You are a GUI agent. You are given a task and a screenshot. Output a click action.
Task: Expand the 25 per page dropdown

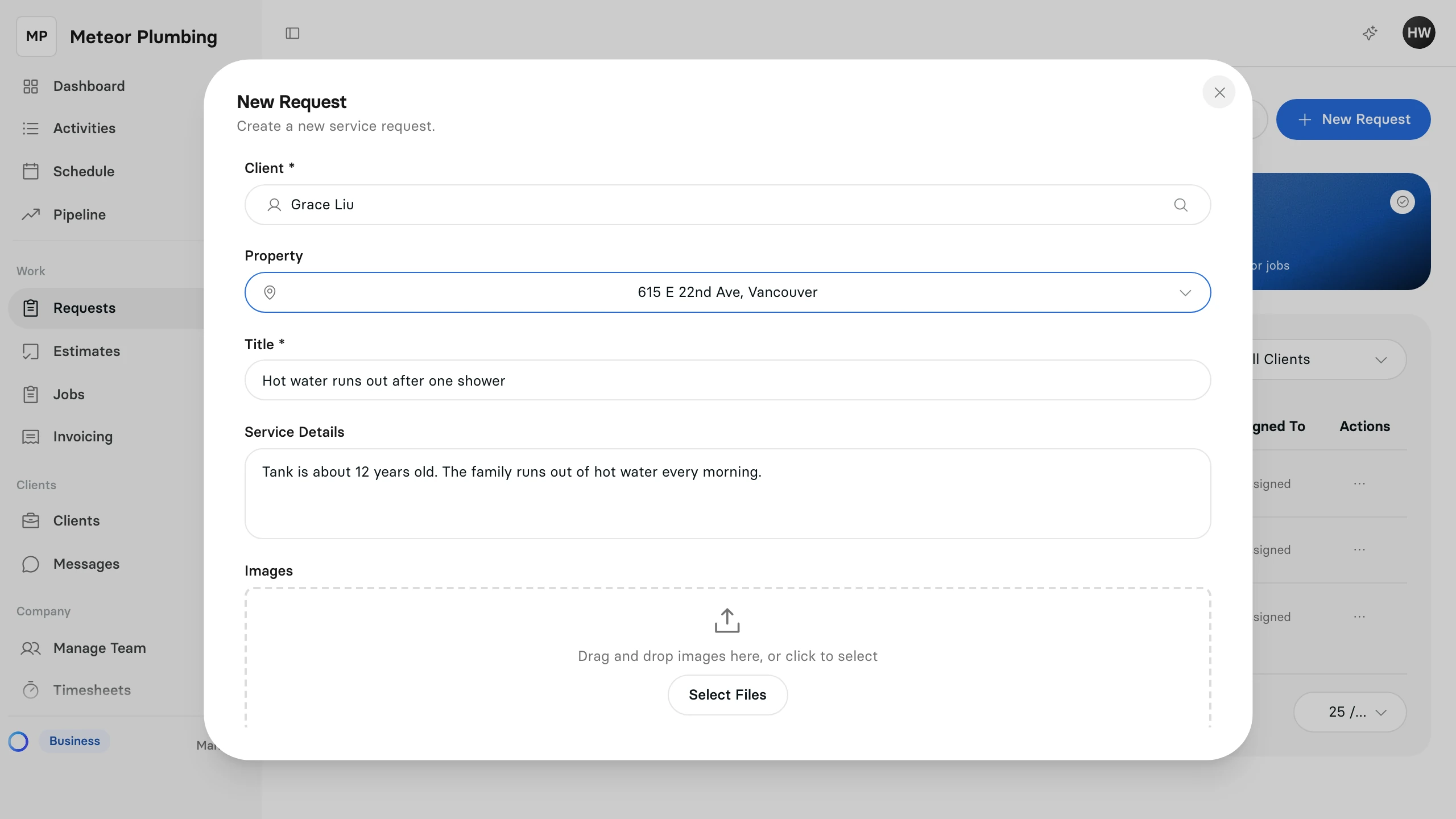pyautogui.click(x=1350, y=712)
